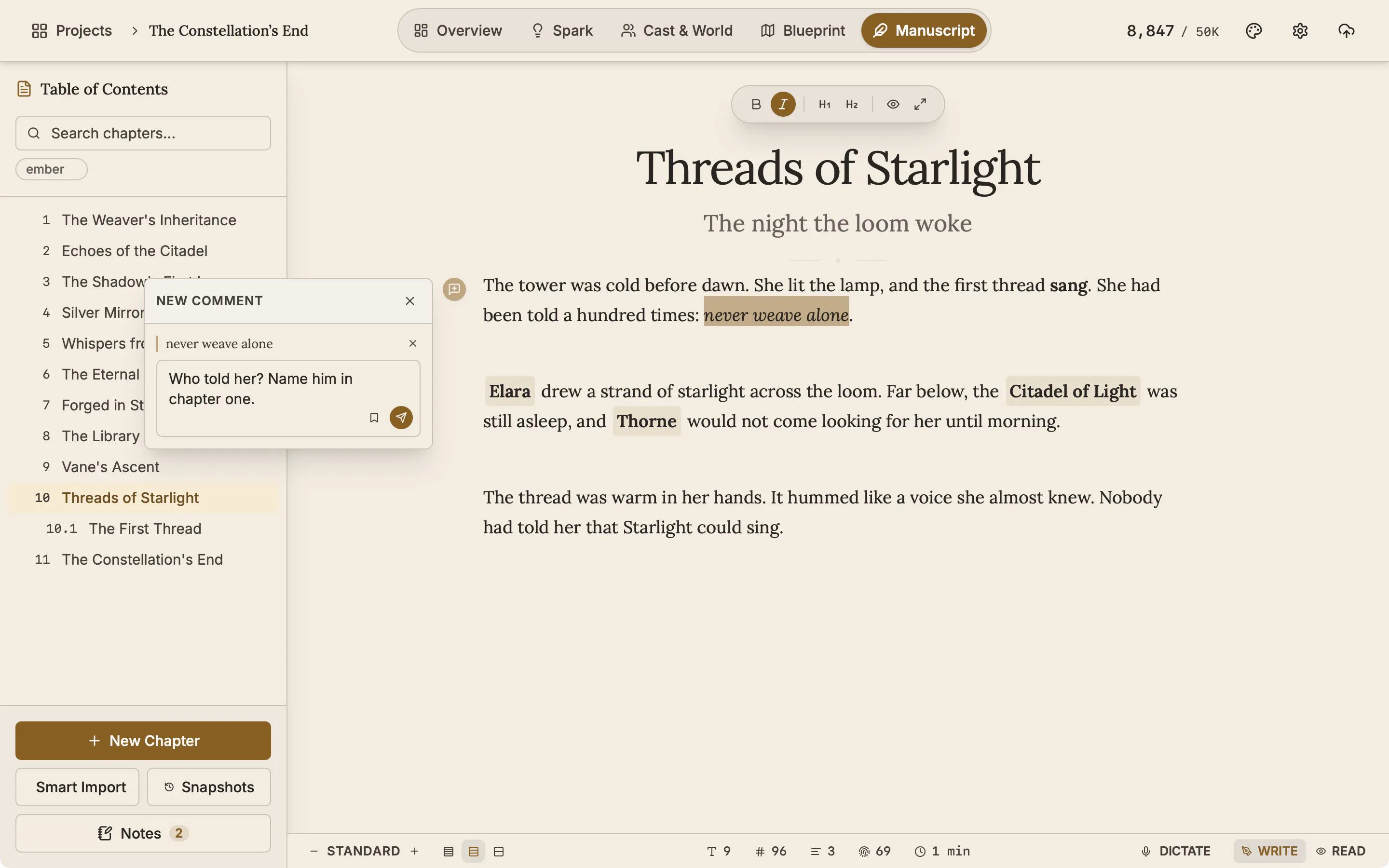Open chapter The Weaver's Inheritance
Screen dimensions: 1389x868
(143, 220)
